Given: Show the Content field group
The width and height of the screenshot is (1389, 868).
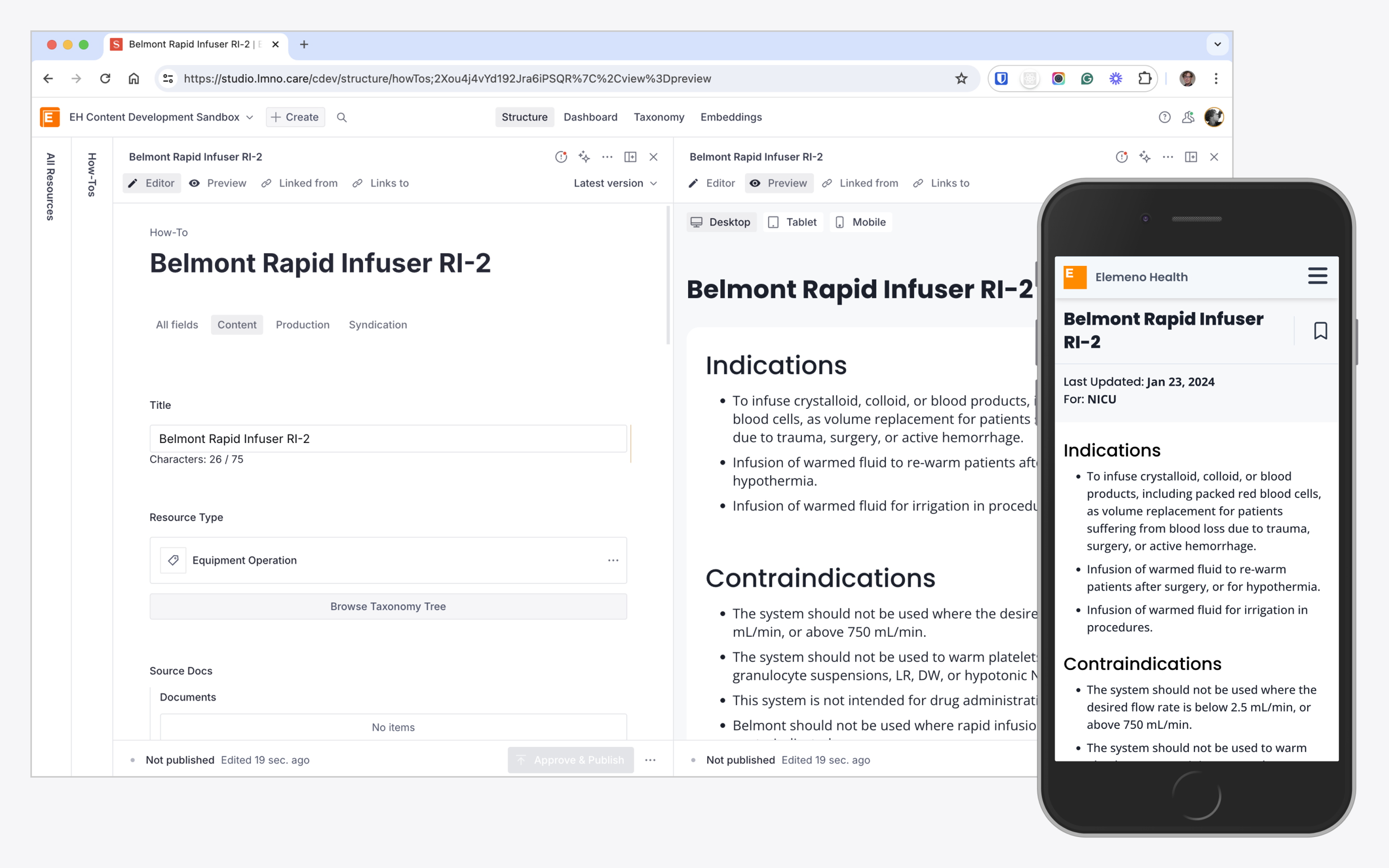Looking at the screenshot, I should [x=237, y=325].
